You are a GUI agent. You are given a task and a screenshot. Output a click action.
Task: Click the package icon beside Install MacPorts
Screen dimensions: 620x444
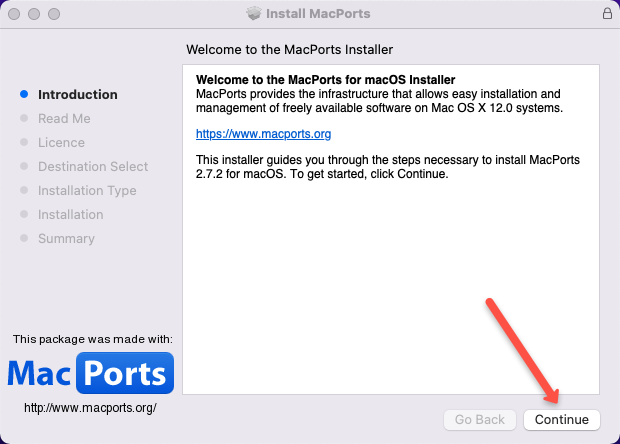click(x=254, y=13)
